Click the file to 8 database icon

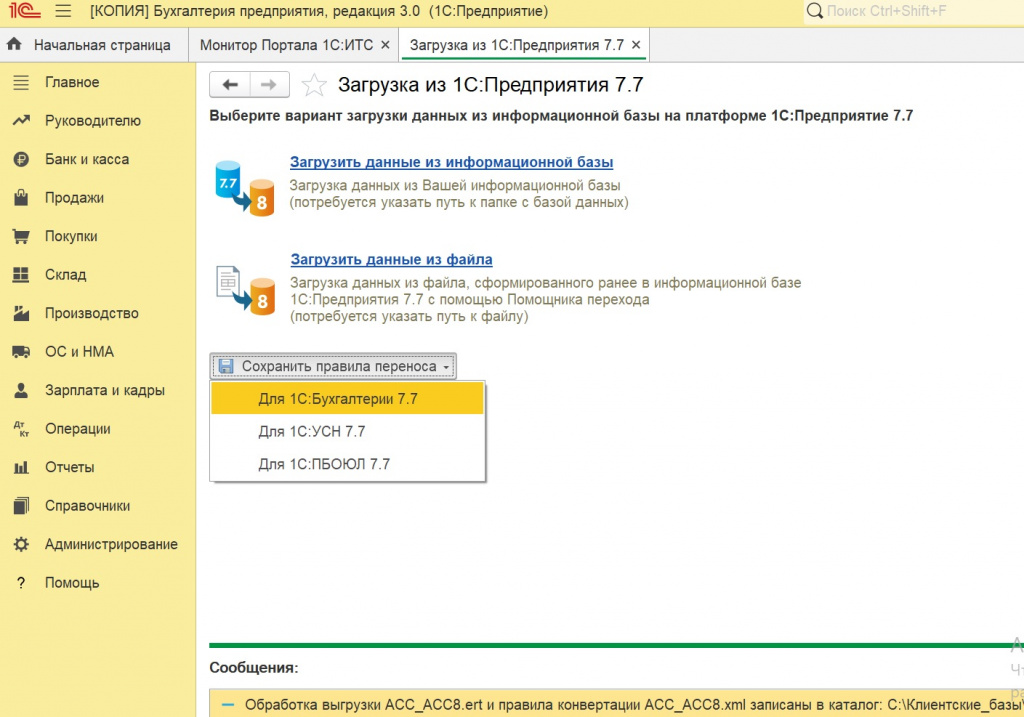tap(246, 290)
